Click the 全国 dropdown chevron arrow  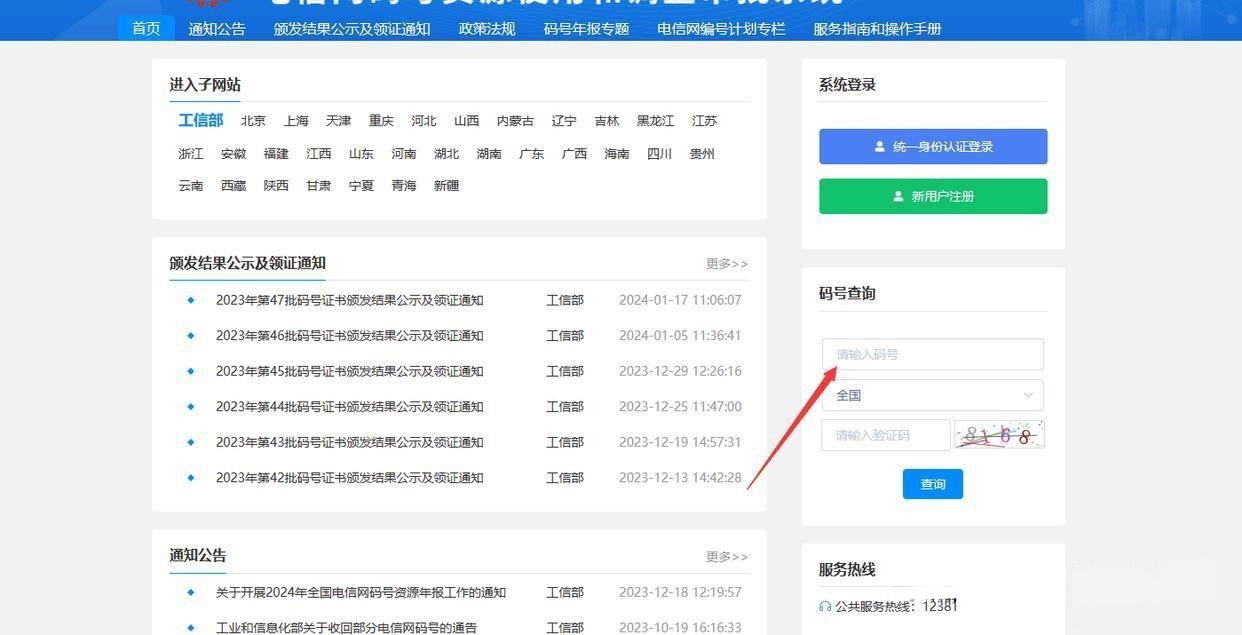1027,395
